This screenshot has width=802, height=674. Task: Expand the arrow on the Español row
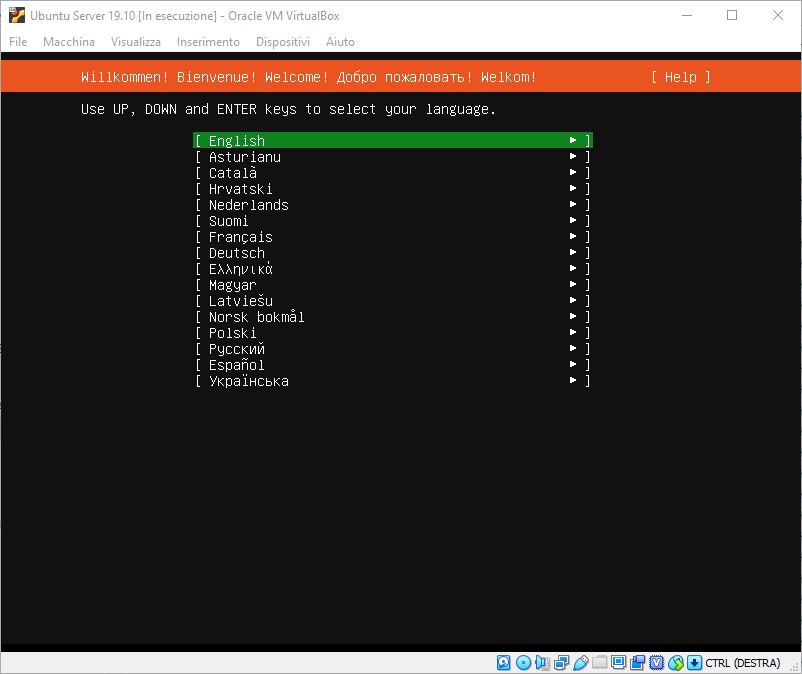point(573,365)
